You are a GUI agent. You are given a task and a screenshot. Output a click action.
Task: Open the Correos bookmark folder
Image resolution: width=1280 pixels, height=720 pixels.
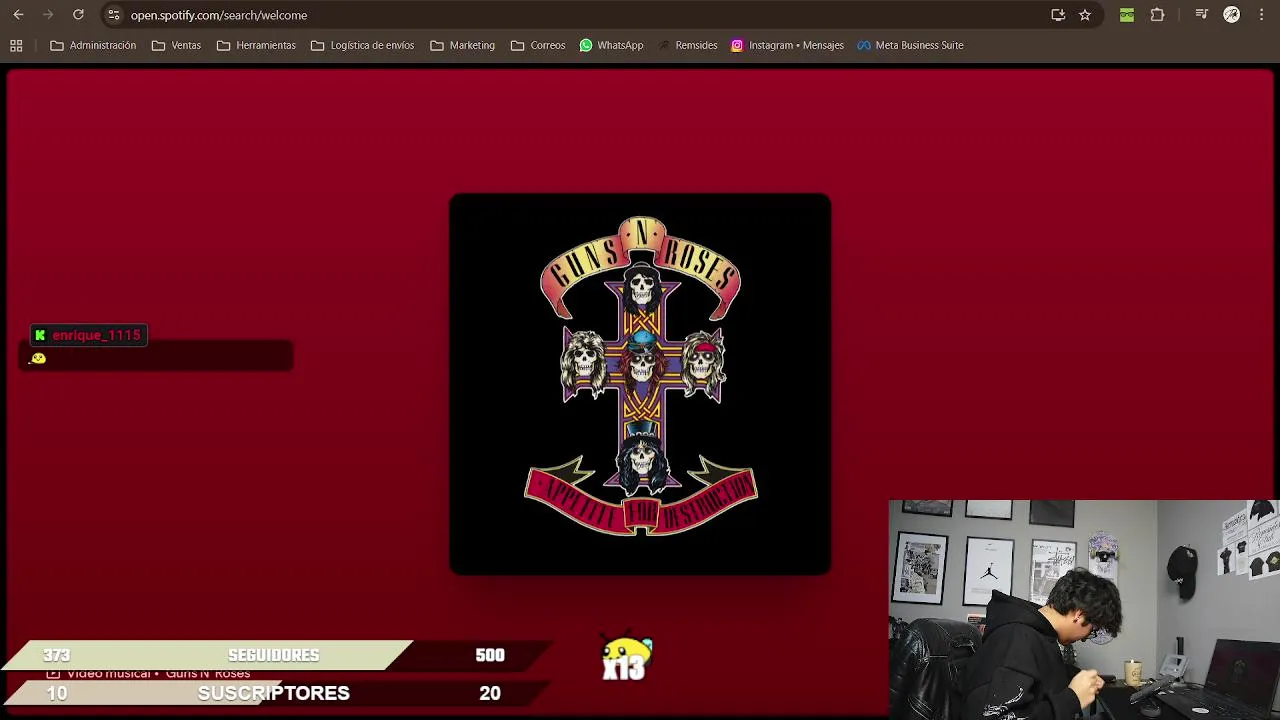click(x=538, y=45)
